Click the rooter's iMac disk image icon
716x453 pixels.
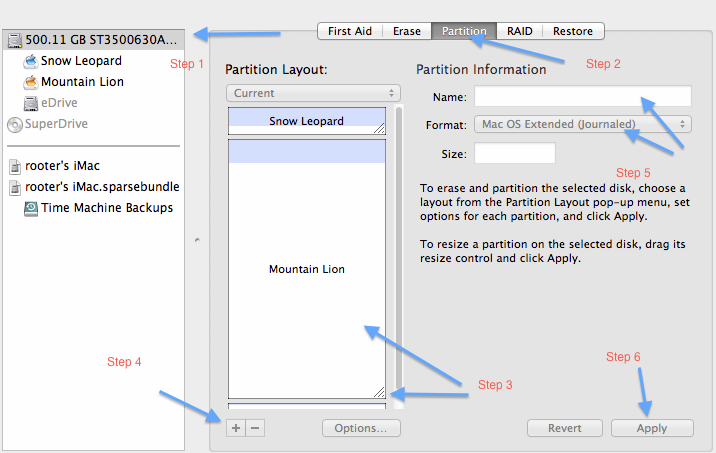15,166
